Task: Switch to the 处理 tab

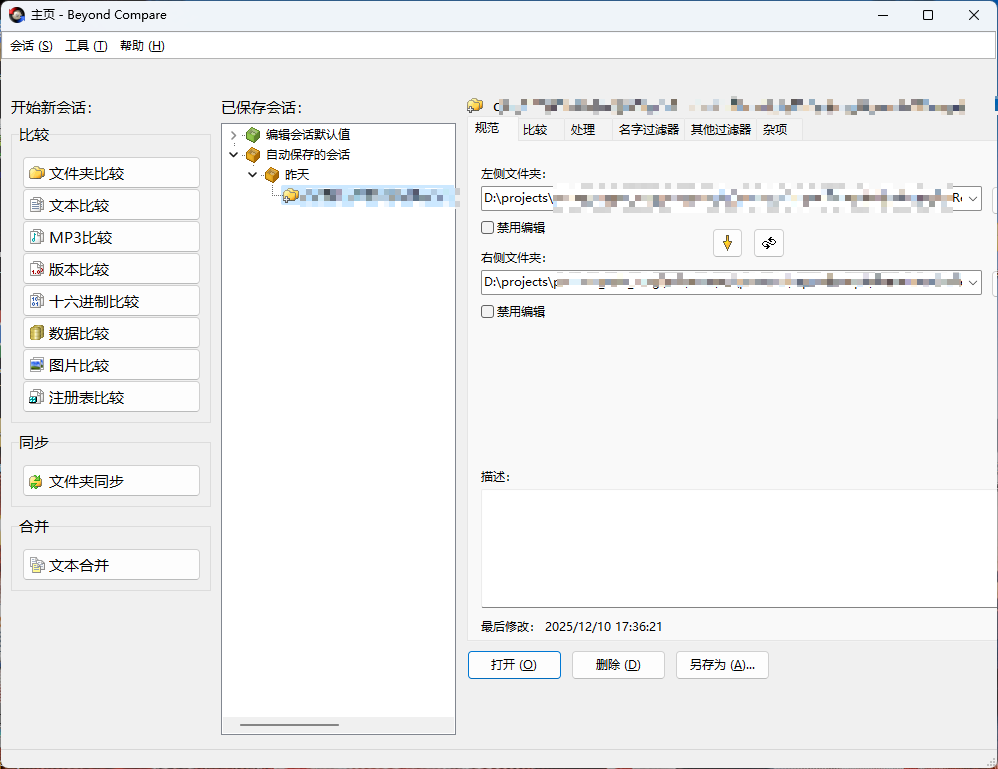Action: (x=583, y=130)
